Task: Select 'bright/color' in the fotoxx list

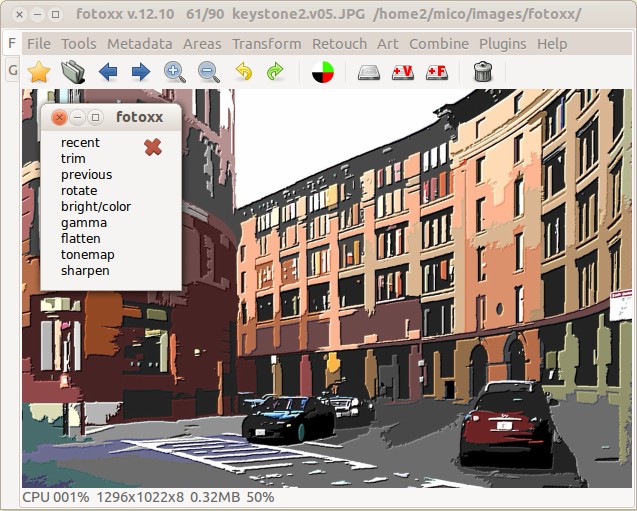Action: point(96,207)
